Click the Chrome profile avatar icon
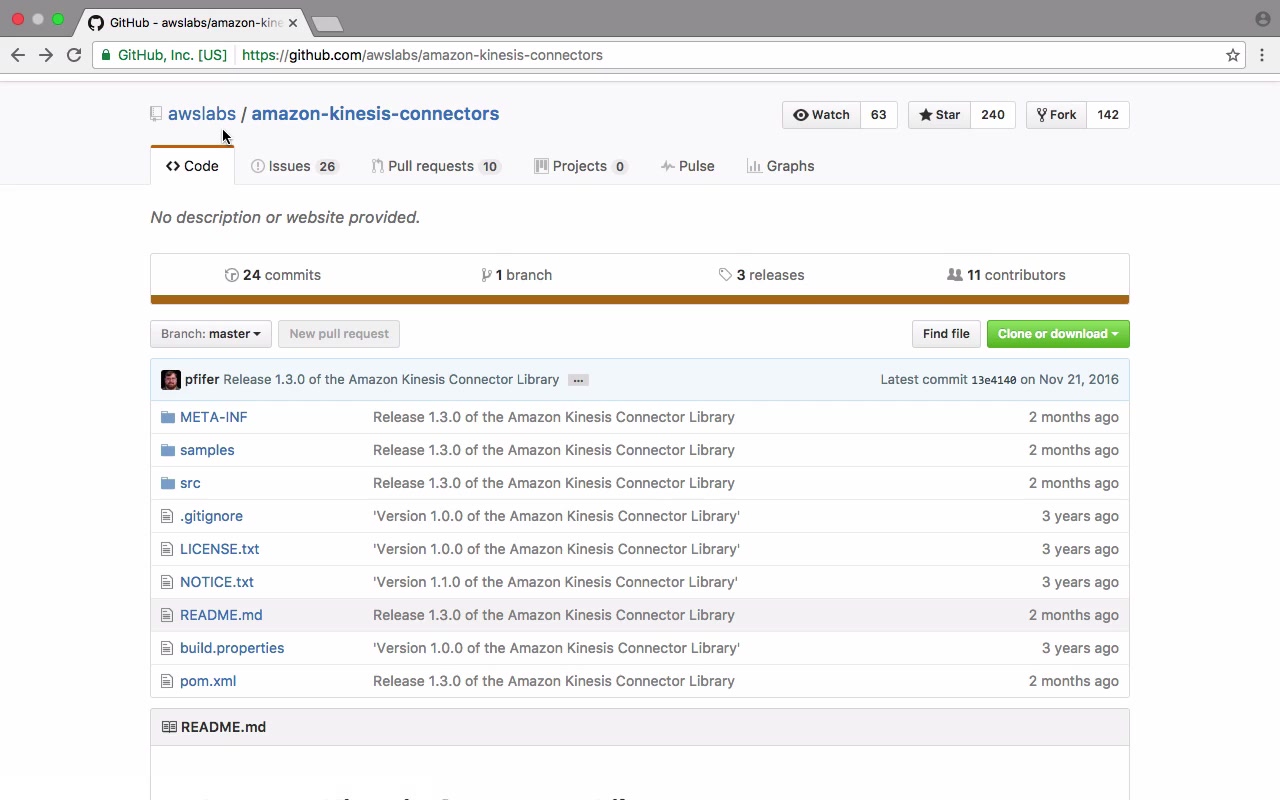 (1262, 19)
